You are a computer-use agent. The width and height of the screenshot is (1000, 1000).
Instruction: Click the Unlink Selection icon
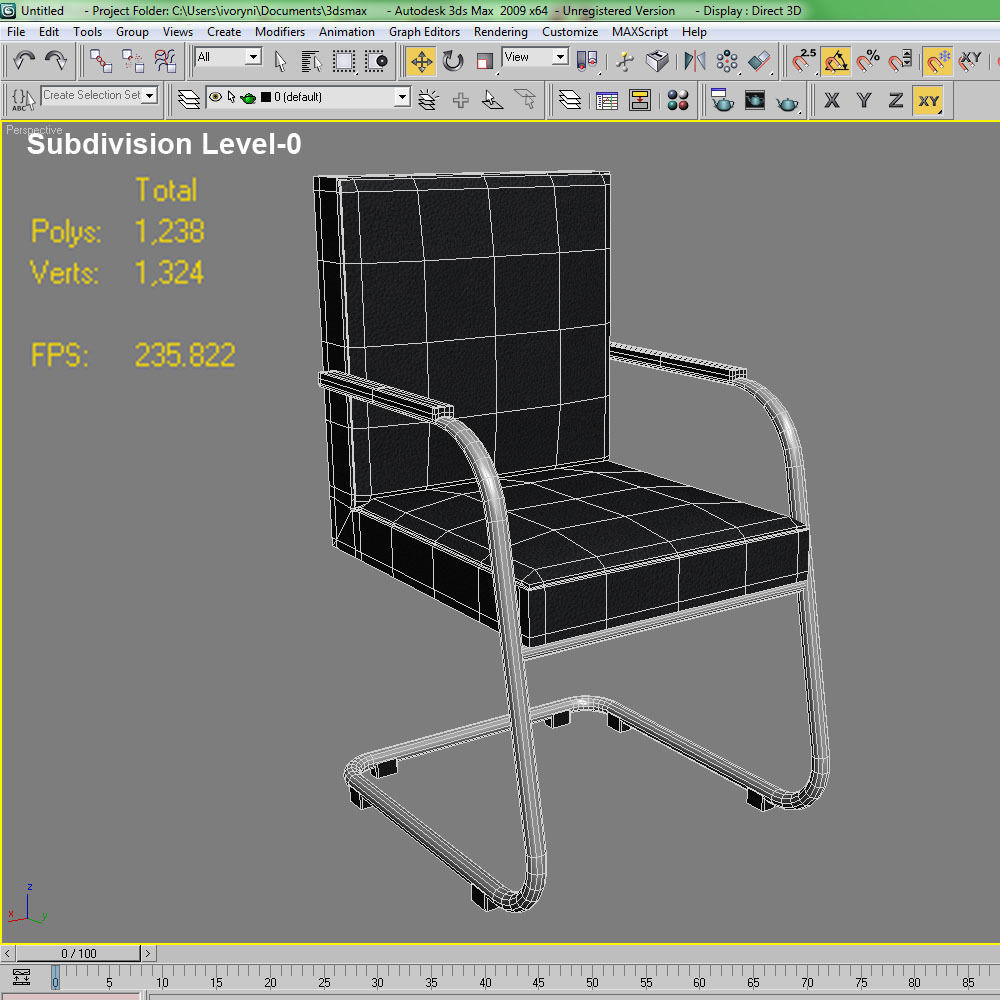point(133,61)
